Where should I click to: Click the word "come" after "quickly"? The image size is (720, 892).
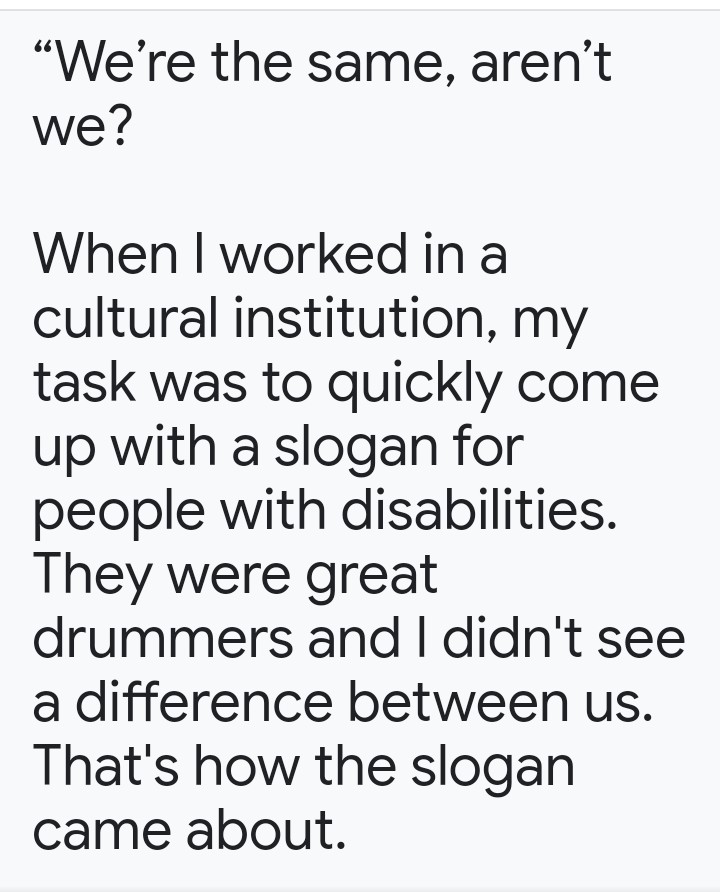tap(587, 385)
